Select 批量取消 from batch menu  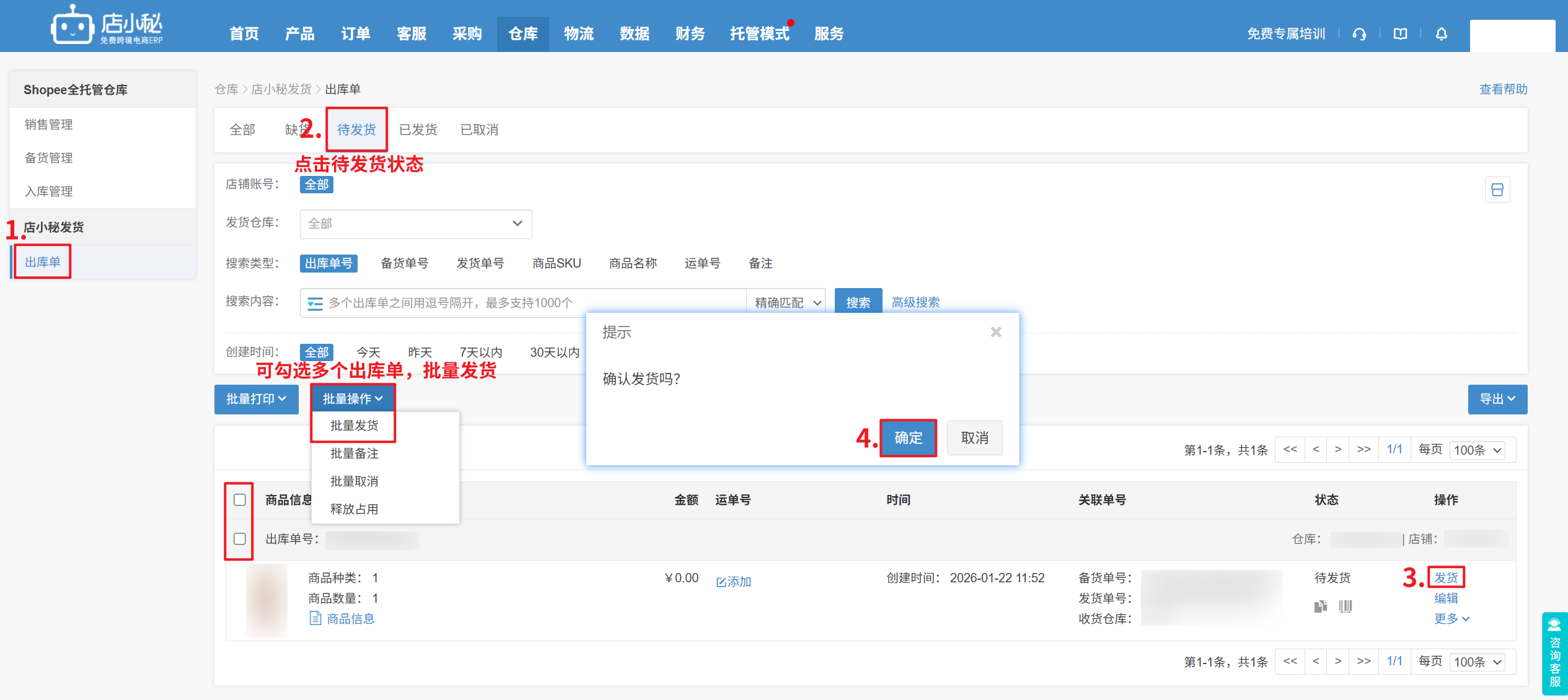354,481
